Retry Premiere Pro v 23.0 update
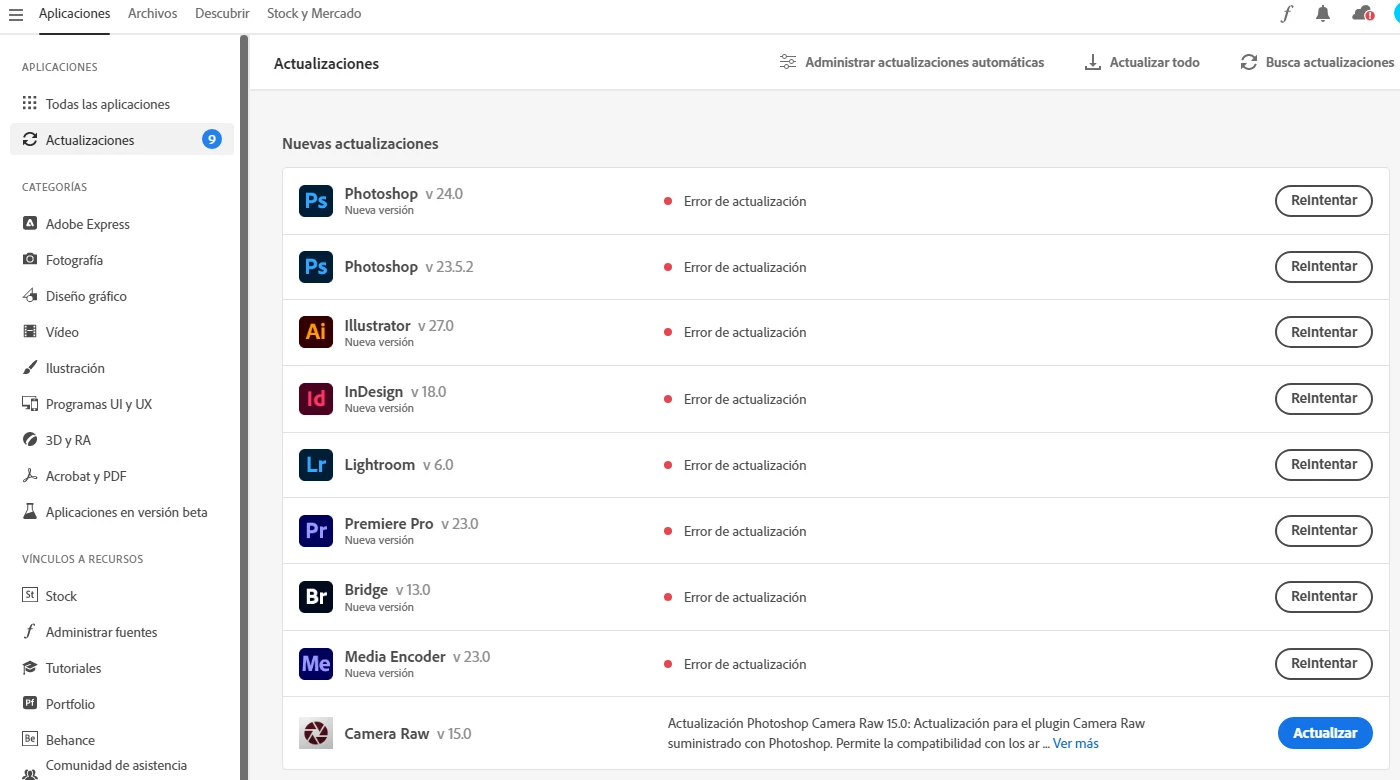The width and height of the screenshot is (1400, 780). 1324,530
